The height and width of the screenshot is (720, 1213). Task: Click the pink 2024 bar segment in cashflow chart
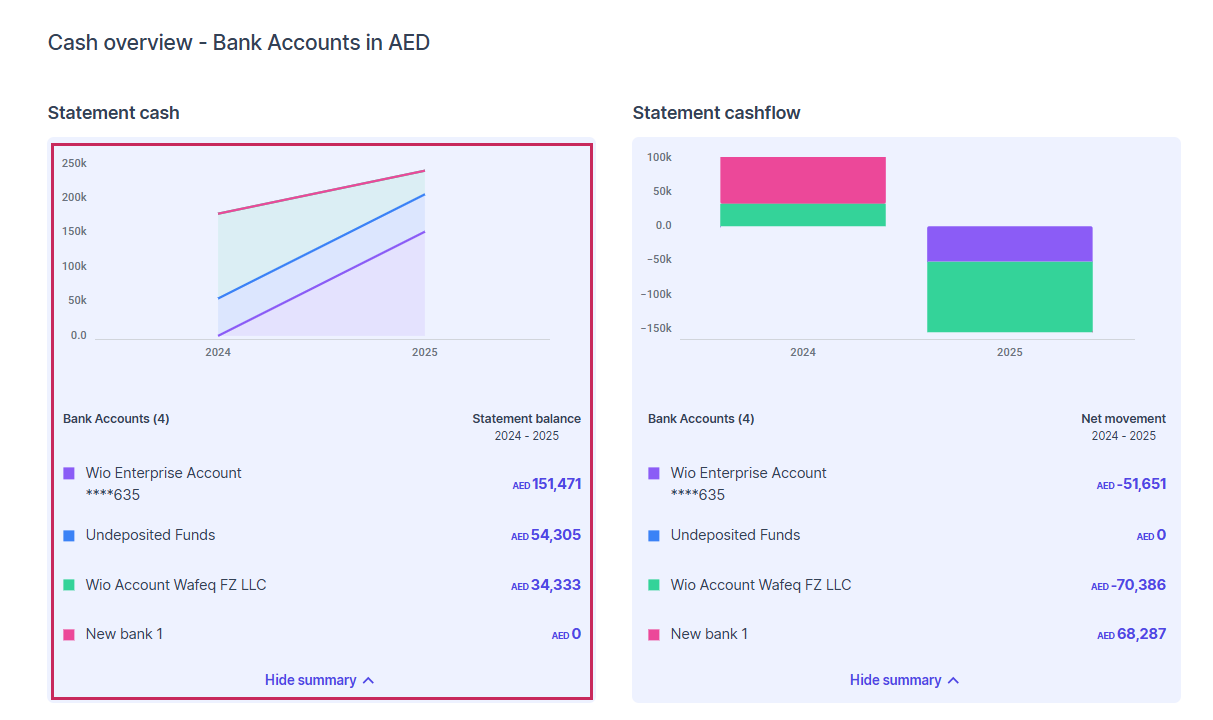tap(802, 180)
